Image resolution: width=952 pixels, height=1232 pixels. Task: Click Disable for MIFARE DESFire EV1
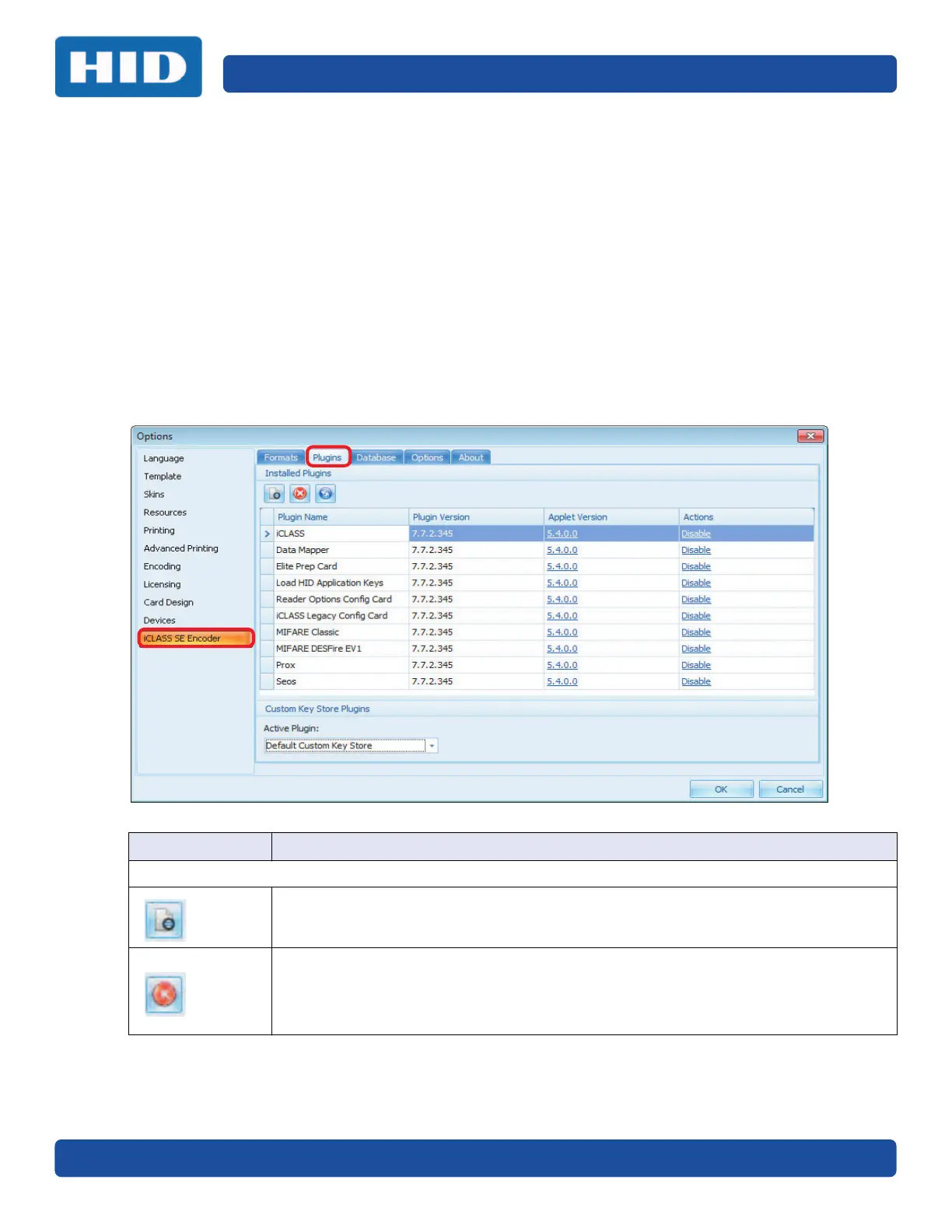click(x=696, y=649)
